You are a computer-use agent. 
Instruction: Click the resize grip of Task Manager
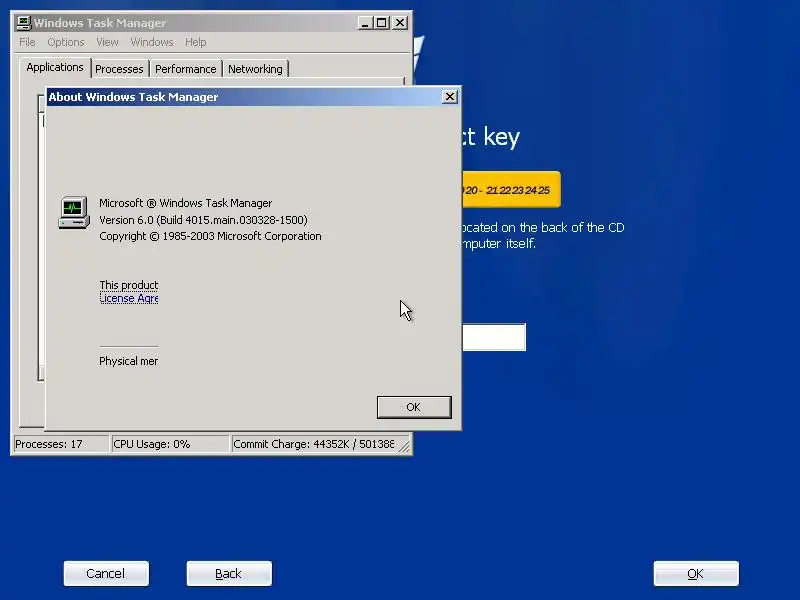[404, 446]
